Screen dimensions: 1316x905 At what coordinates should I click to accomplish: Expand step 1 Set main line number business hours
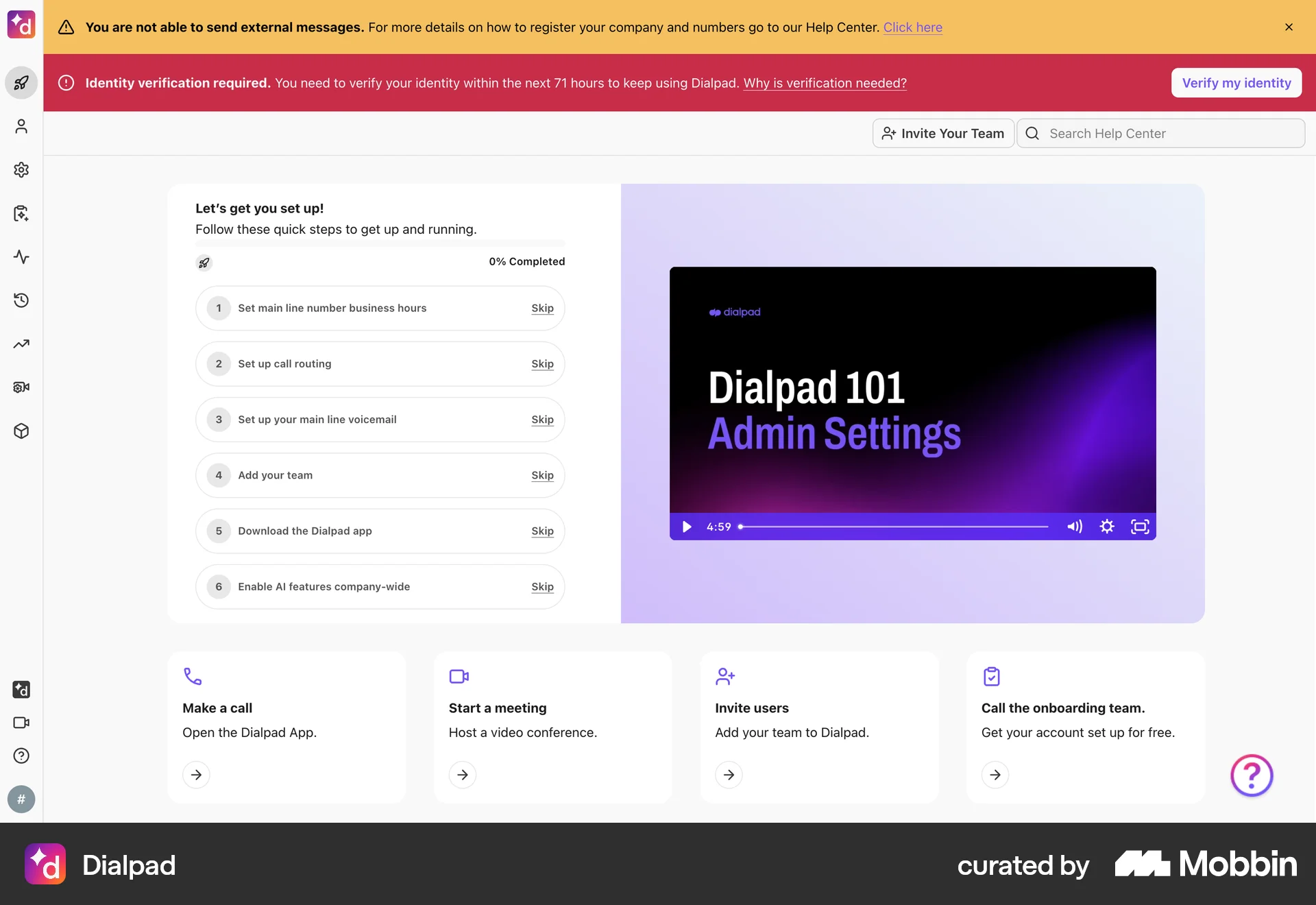point(332,308)
